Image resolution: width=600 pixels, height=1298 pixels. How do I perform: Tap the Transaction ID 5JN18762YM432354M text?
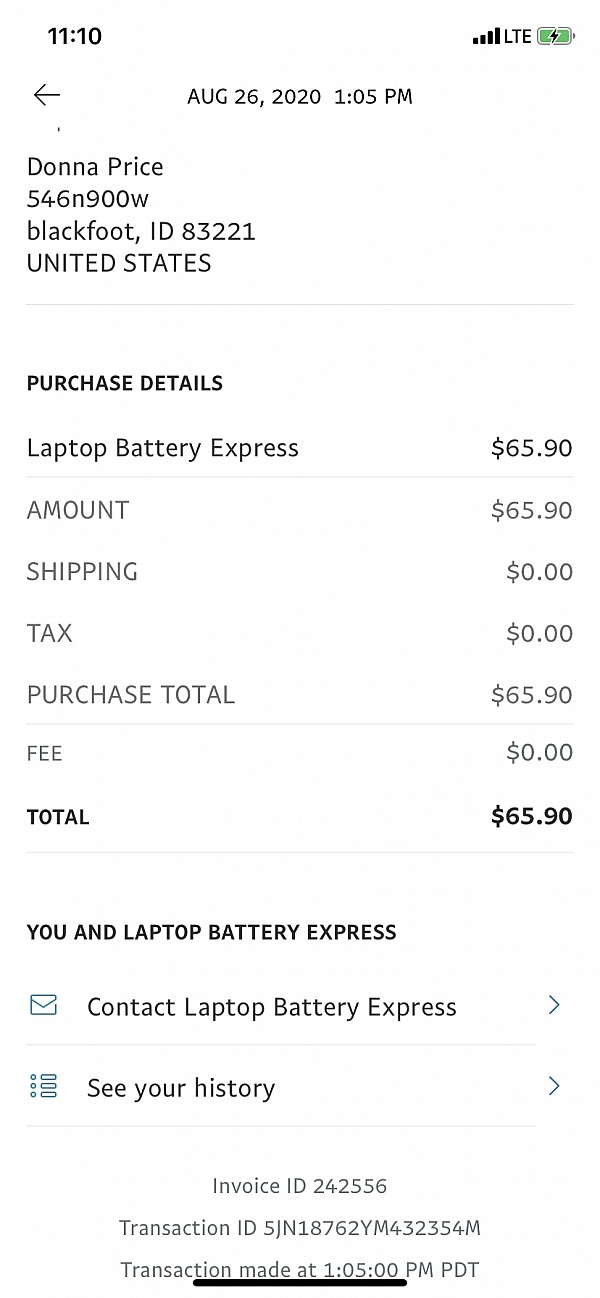[x=300, y=1228]
